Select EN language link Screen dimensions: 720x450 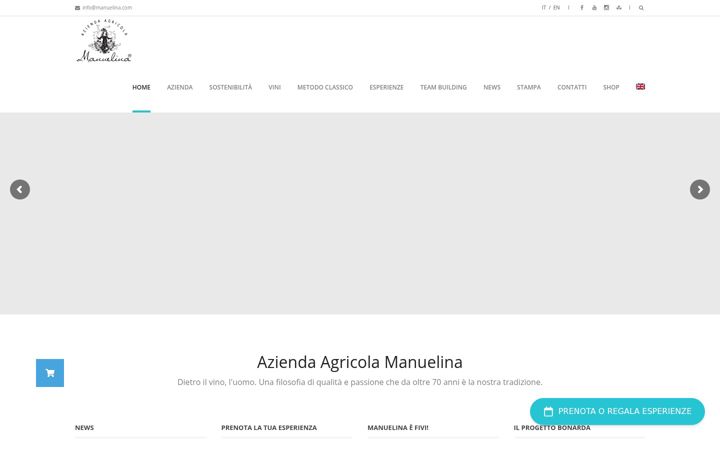tap(557, 8)
